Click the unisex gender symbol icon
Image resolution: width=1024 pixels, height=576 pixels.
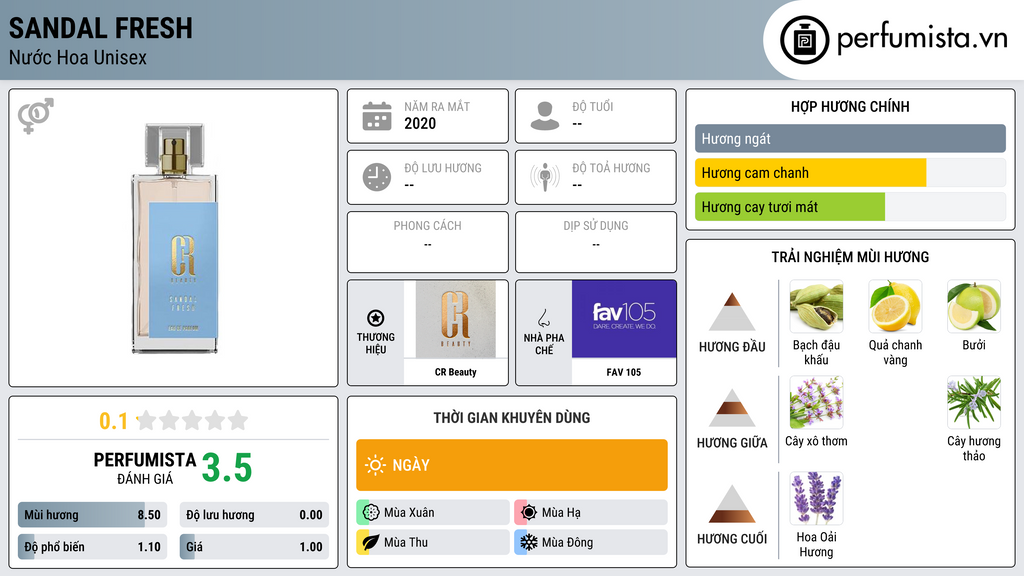point(36,116)
